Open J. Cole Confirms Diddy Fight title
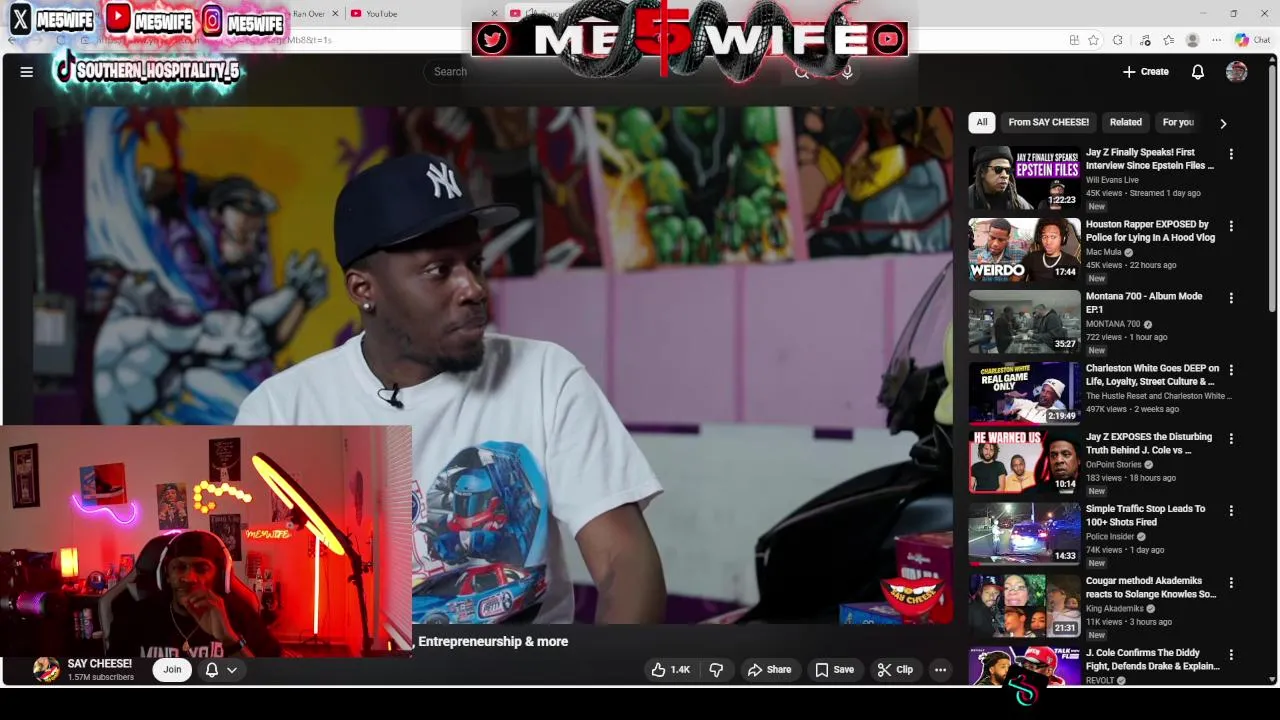 1153,659
